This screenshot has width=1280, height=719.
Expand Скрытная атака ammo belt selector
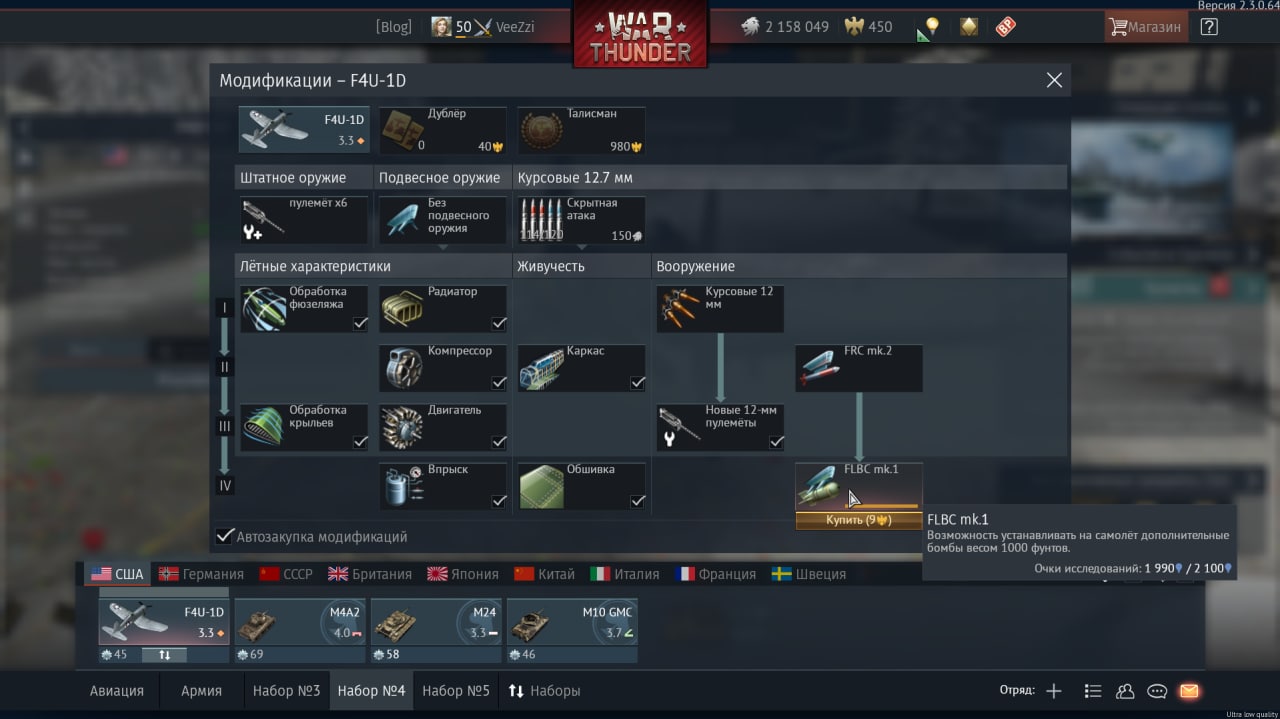point(581,220)
